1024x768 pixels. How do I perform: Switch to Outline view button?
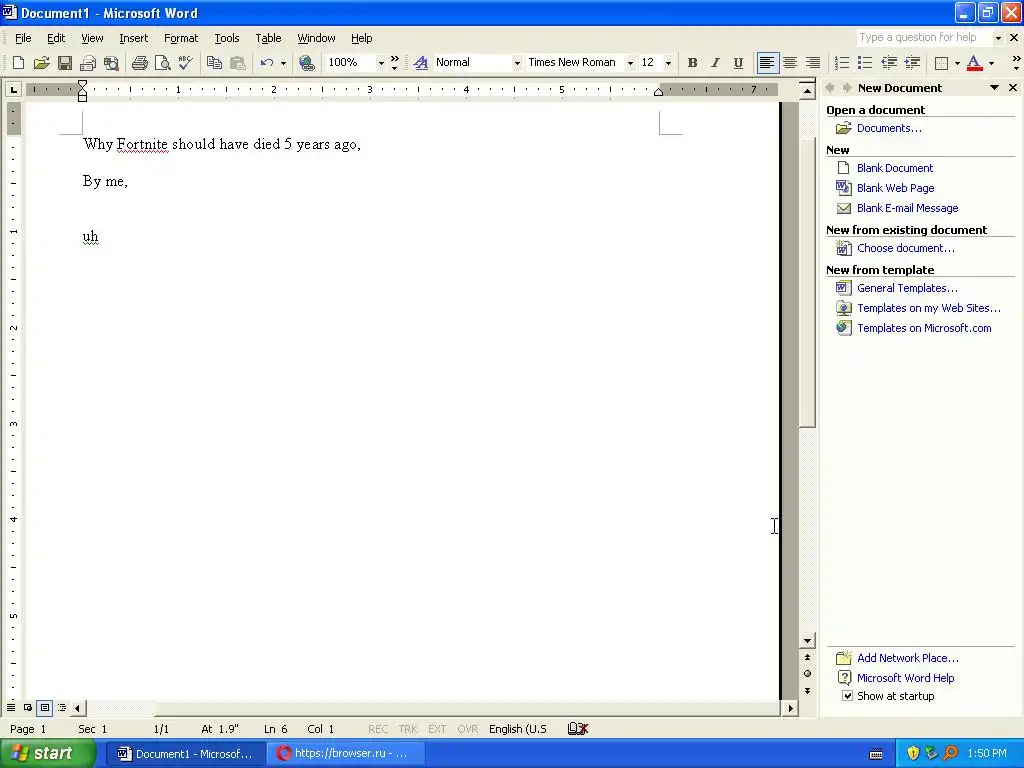(x=61, y=707)
